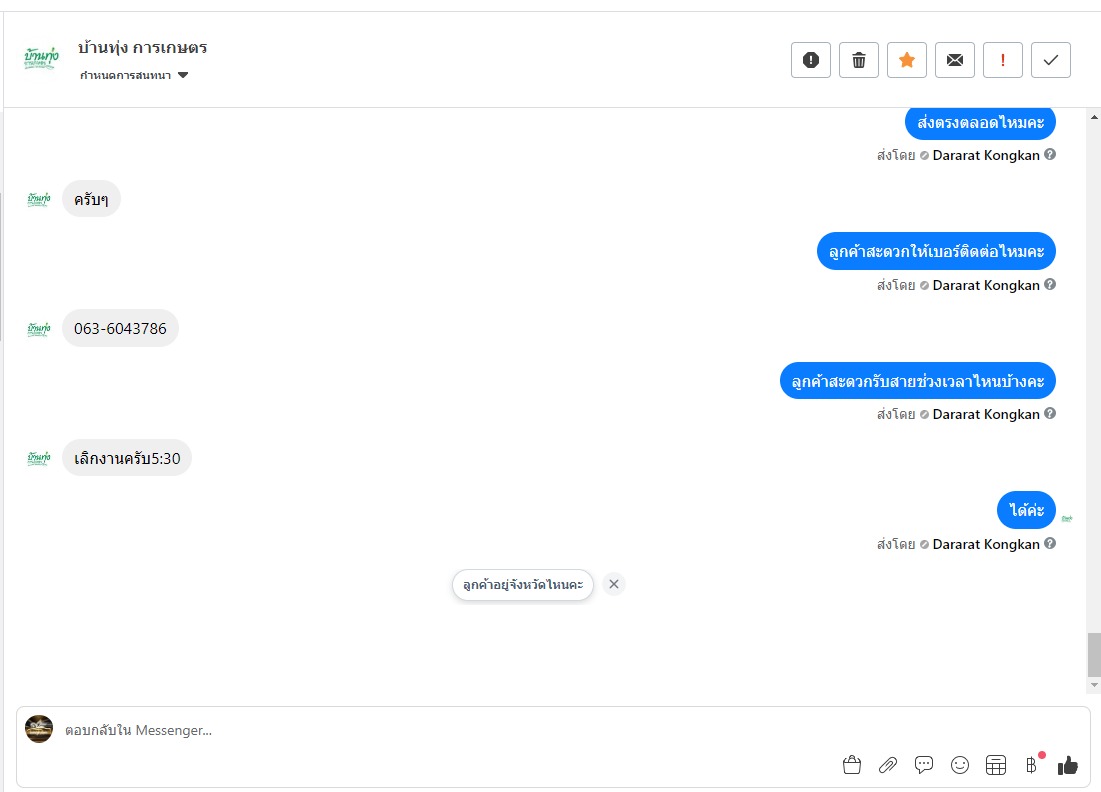Delete conversation using trash icon

tap(859, 60)
